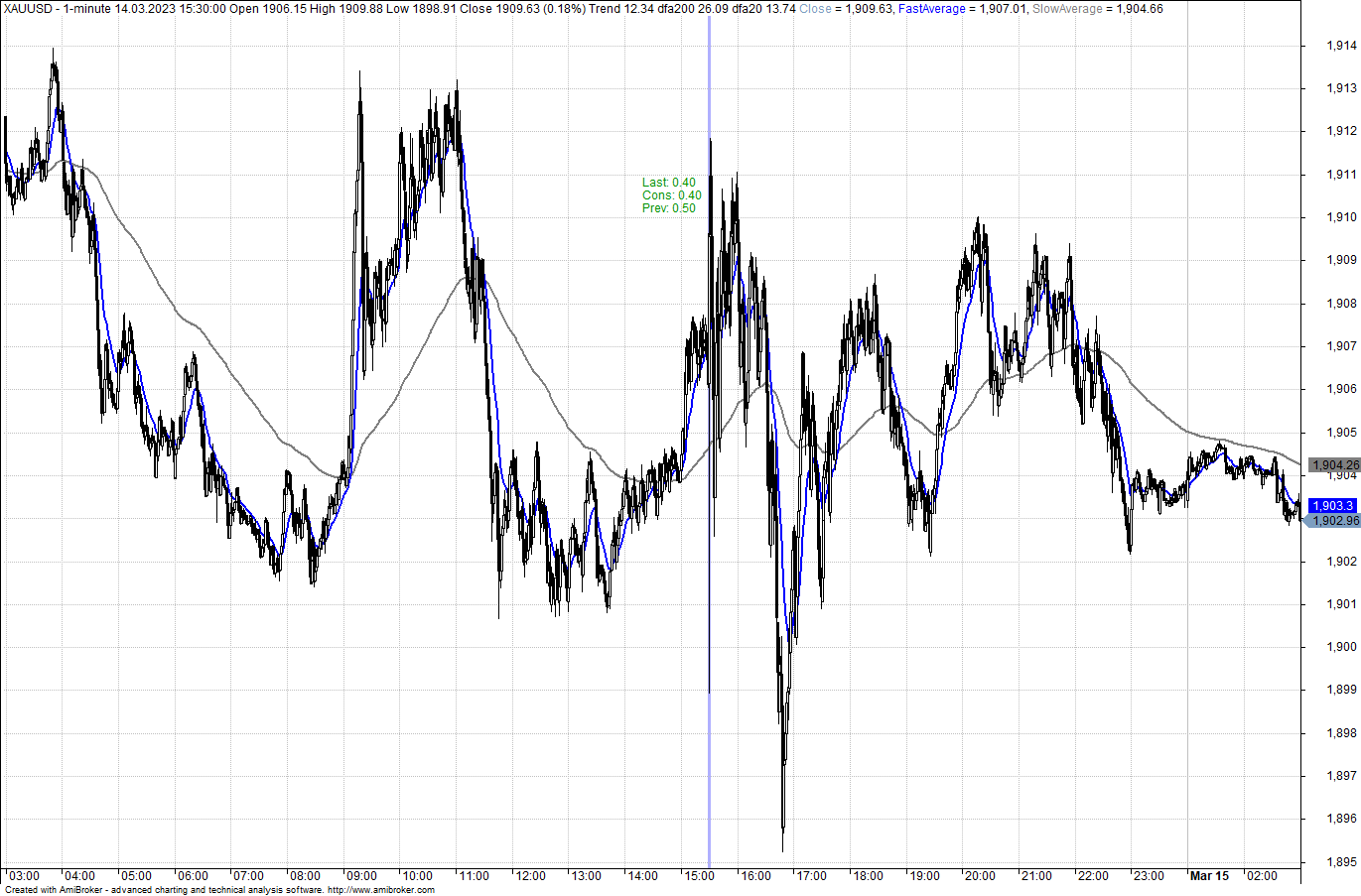Image resolution: width=1361 pixels, height=896 pixels.
Task: Click the 1,908 price axis label
Action: (x=1342, y=304)
